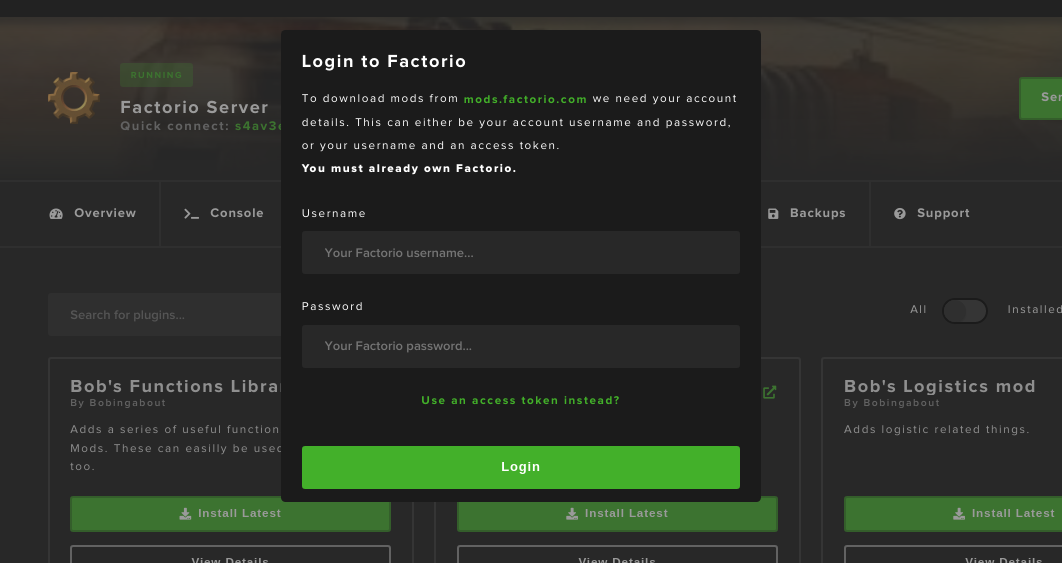Click the Support question mark icon
Viewport: 1062px width, 563px height.
pos(899,213)
